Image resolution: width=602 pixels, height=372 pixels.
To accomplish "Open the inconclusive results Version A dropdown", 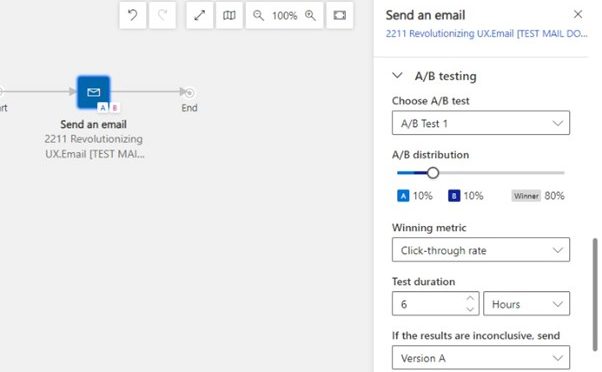I will [481, 357].
